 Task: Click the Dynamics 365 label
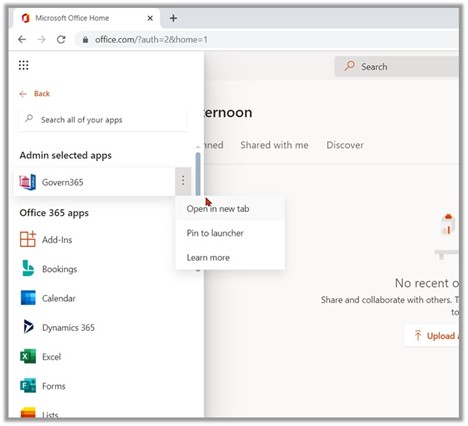point(68,327)
